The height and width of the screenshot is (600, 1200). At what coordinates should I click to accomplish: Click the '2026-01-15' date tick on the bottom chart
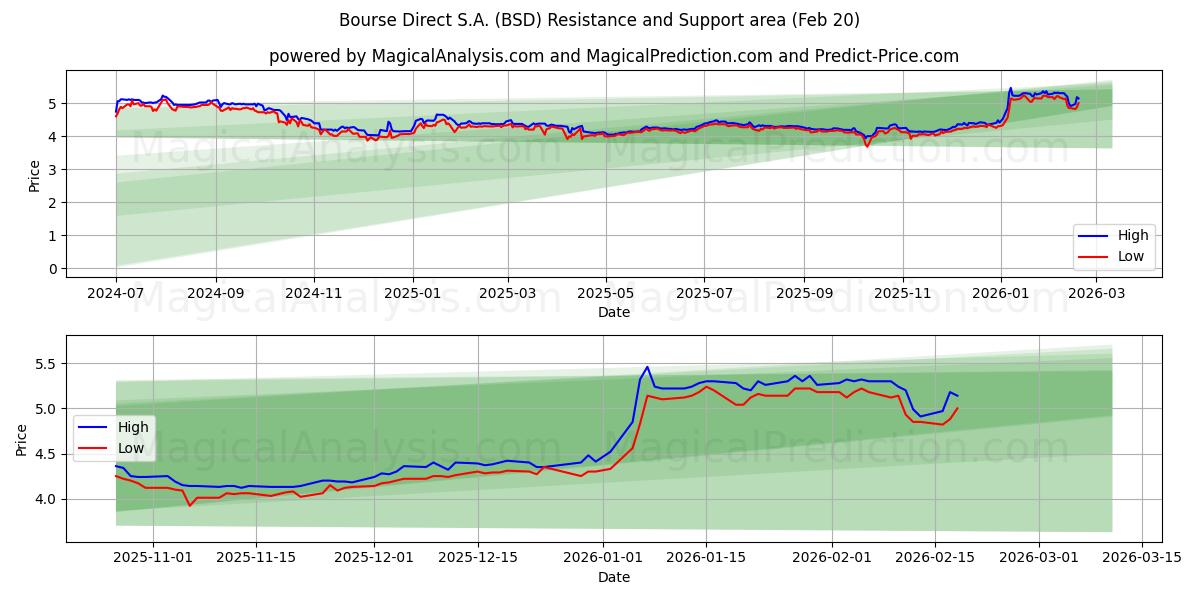(706, 559)
